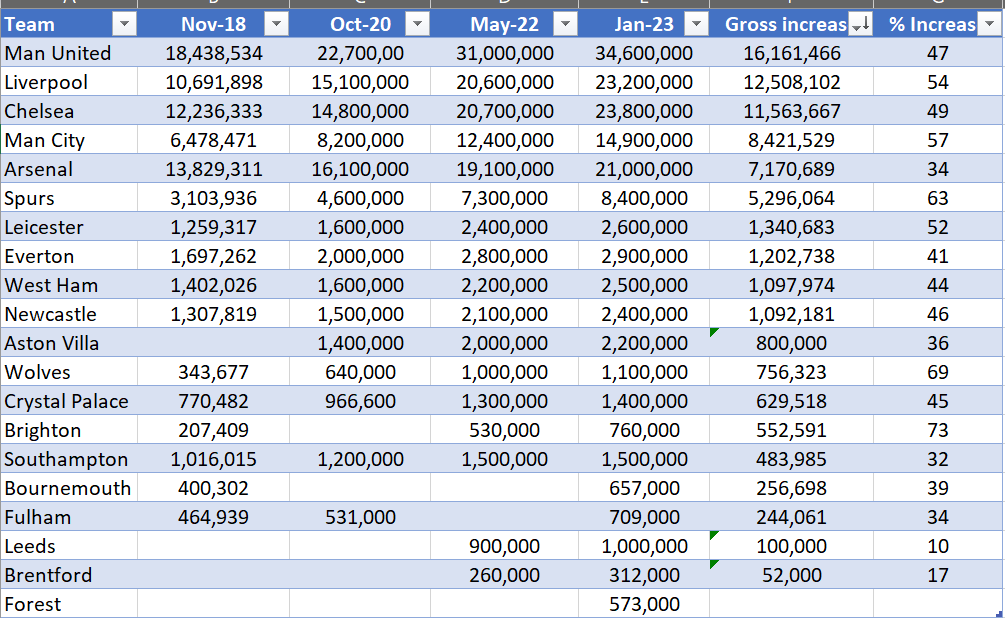The width and height of the screenshot is (1005, 618).
Task: Select Man United's Oct-20 value 22,700,00
Action: (360, 53)
